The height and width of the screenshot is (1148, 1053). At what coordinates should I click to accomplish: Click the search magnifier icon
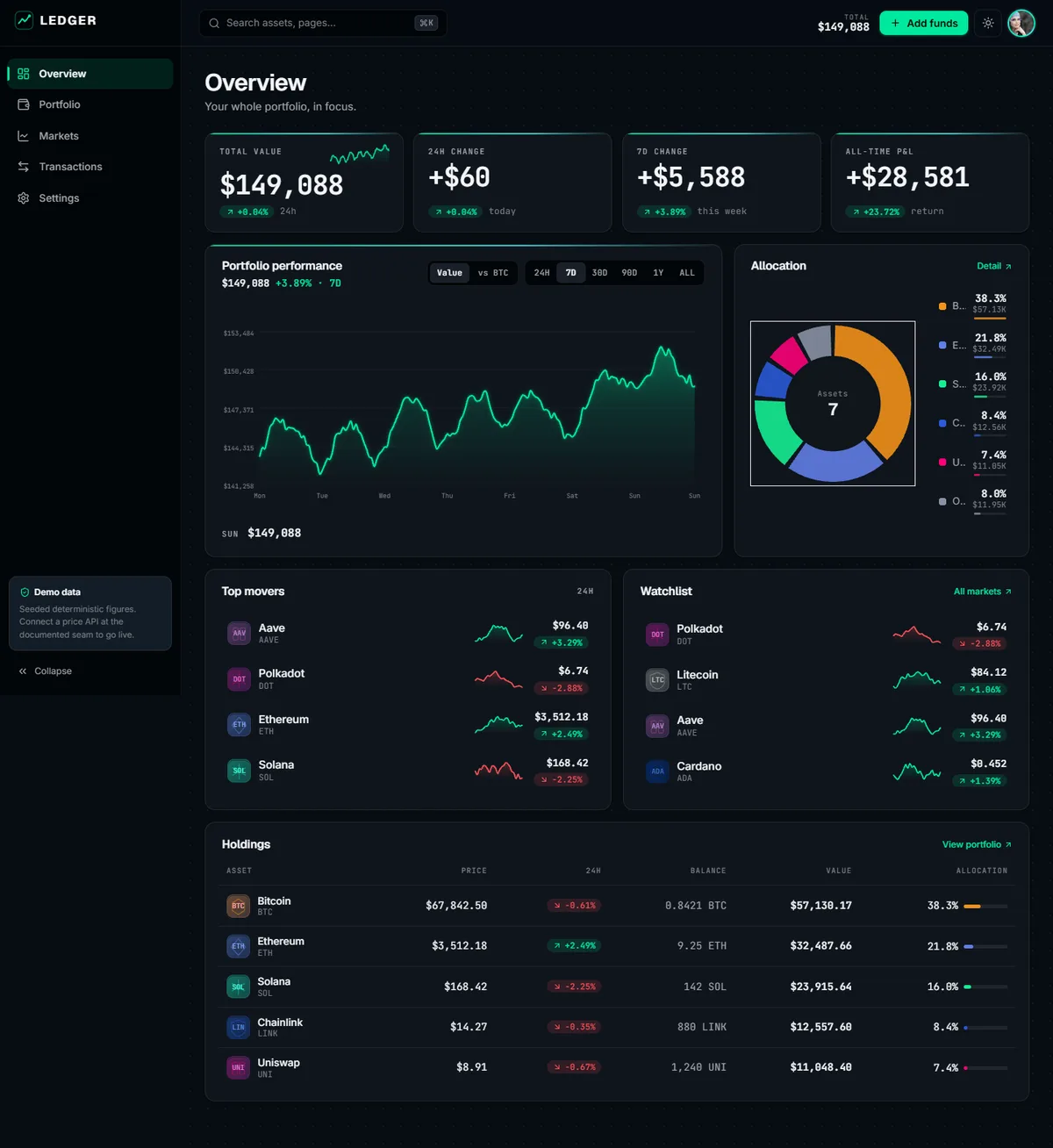point(214,23)
